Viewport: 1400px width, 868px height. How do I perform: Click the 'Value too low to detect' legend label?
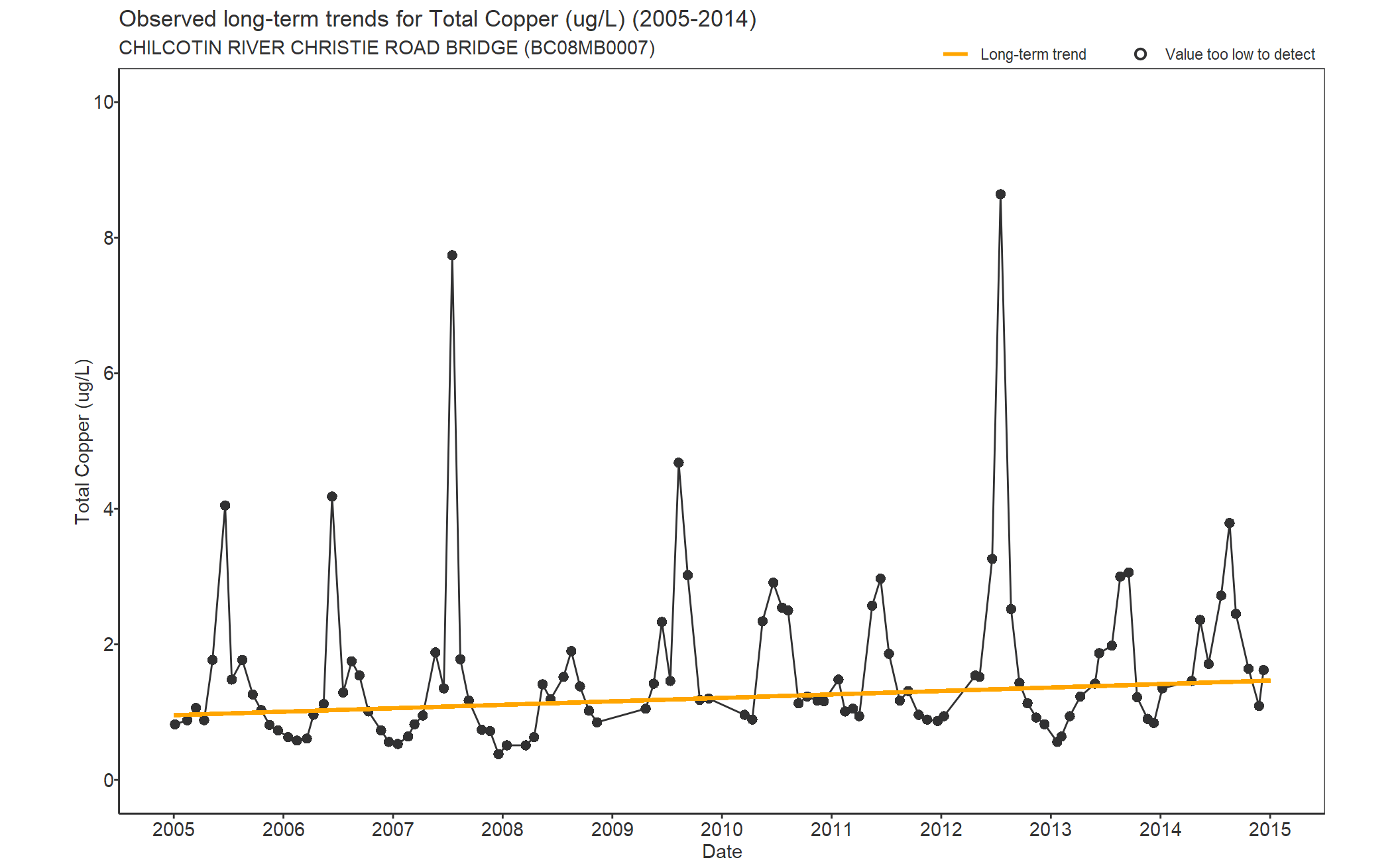1240,54
